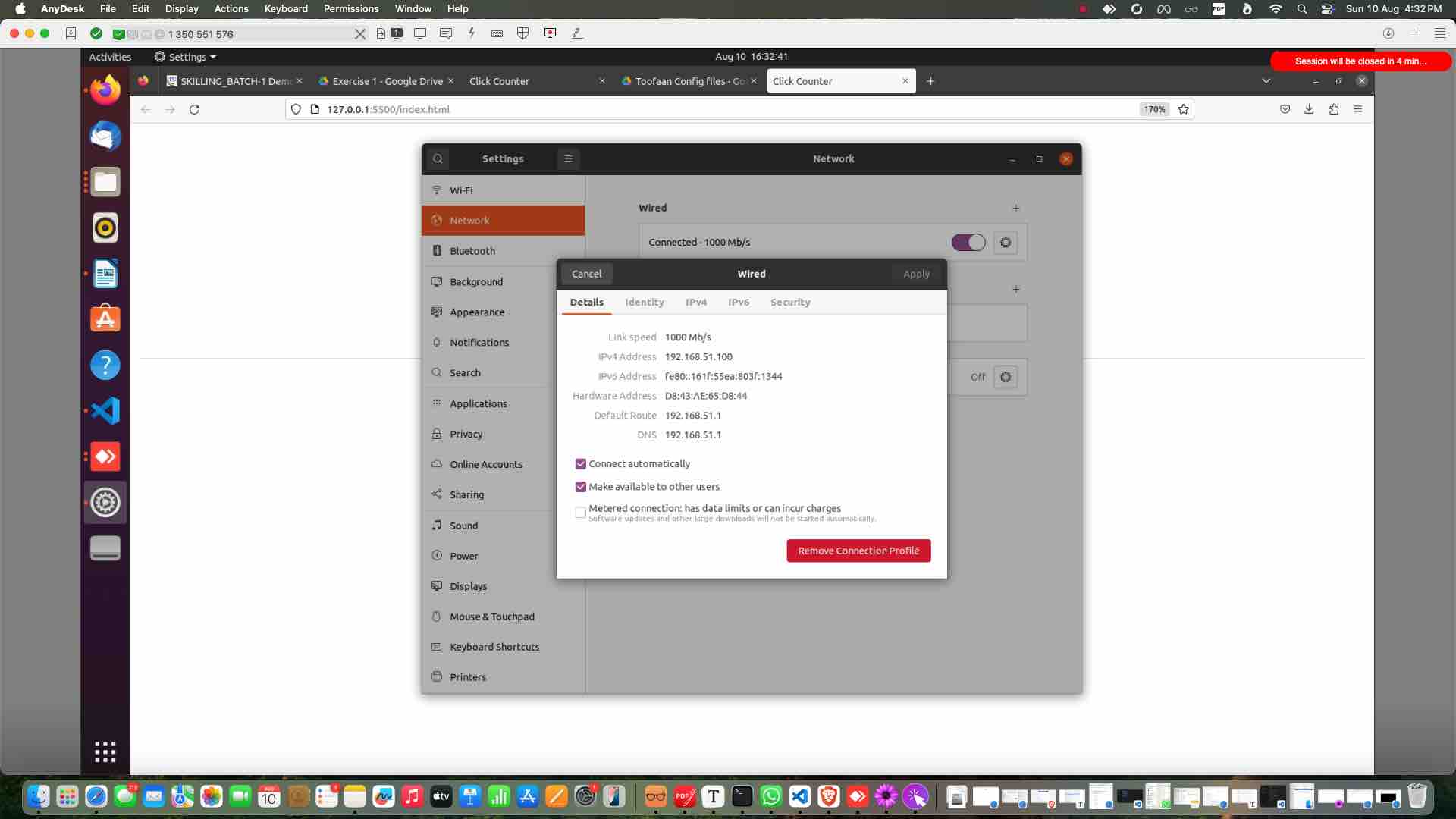Open Sound settings from the sidebar
1456x819 pixels.
pyautogui.click(x=463, y=525)
